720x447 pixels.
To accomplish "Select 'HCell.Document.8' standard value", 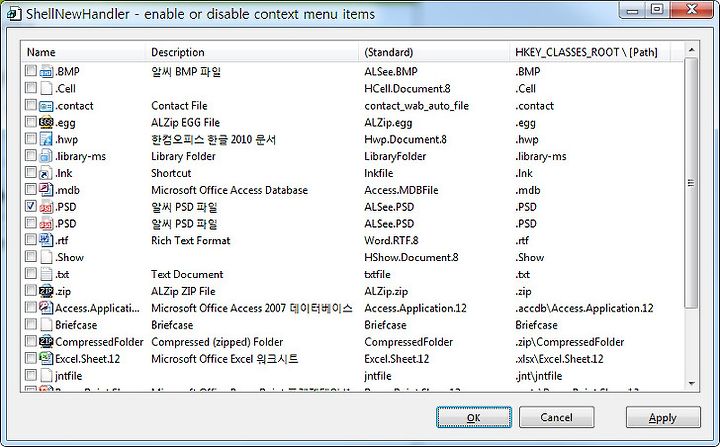I will (407, 89).
